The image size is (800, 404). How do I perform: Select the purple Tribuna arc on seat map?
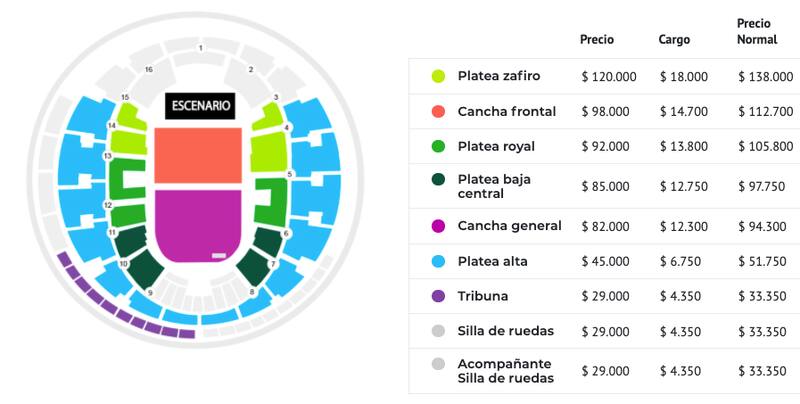[x=120, y=313]
